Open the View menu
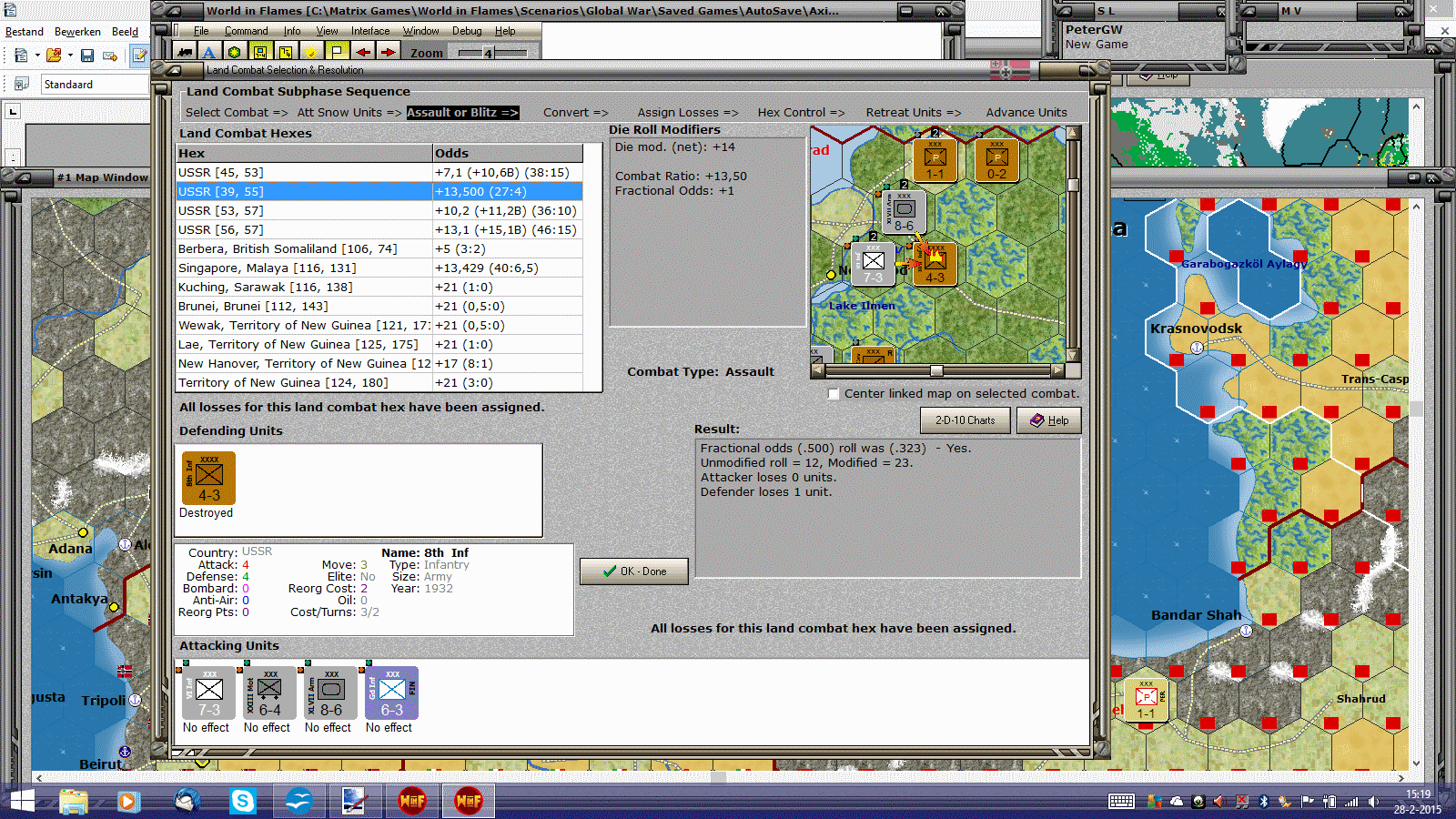 click(x=327, y=31)
